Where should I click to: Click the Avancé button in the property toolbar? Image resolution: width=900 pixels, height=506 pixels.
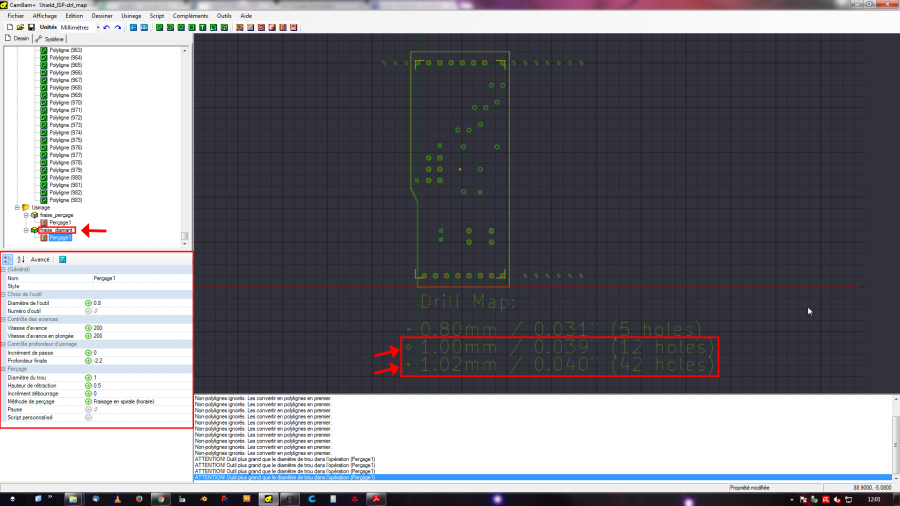40,260
